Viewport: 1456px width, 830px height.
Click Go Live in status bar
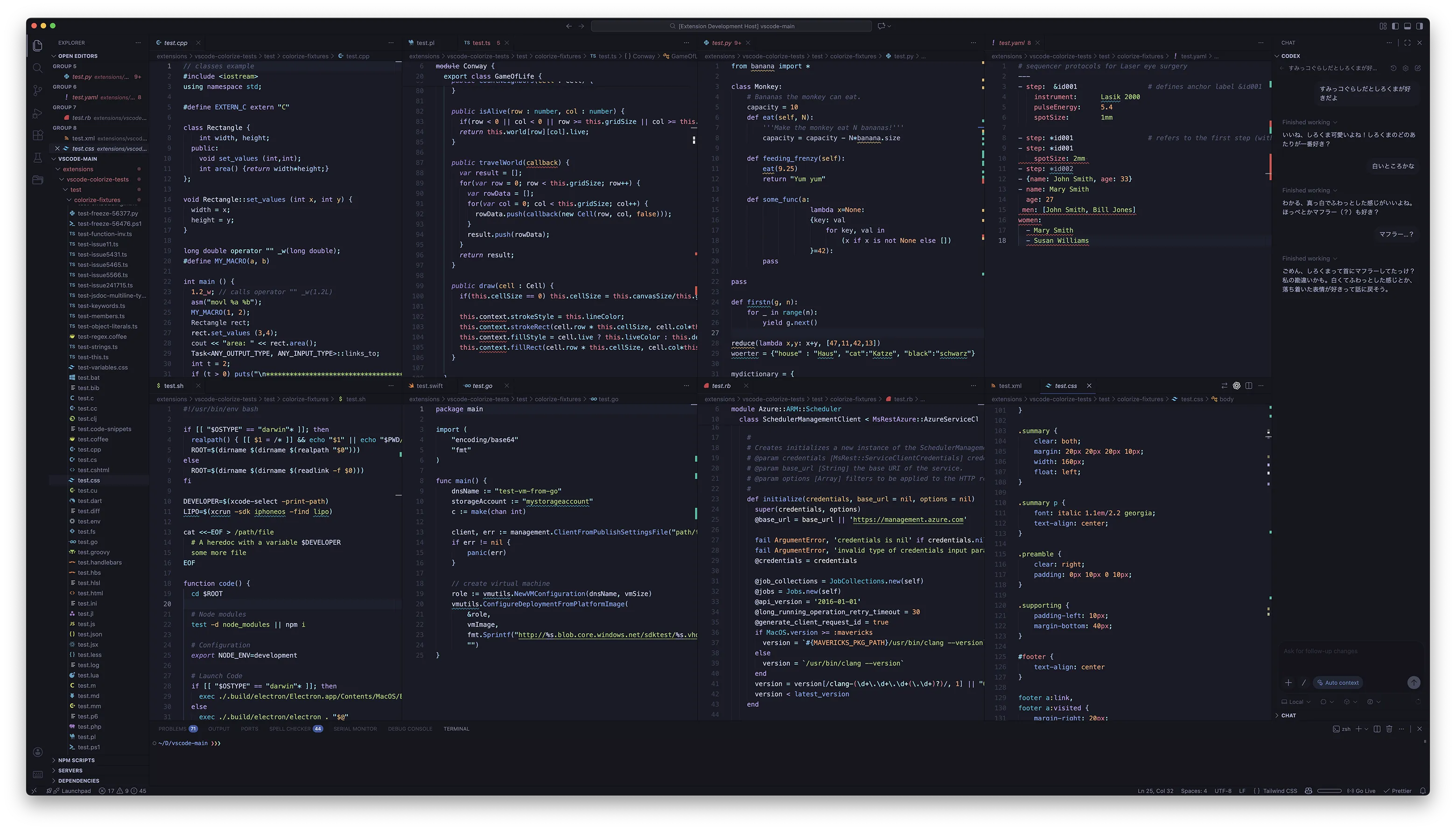[x=1361, y=791]
